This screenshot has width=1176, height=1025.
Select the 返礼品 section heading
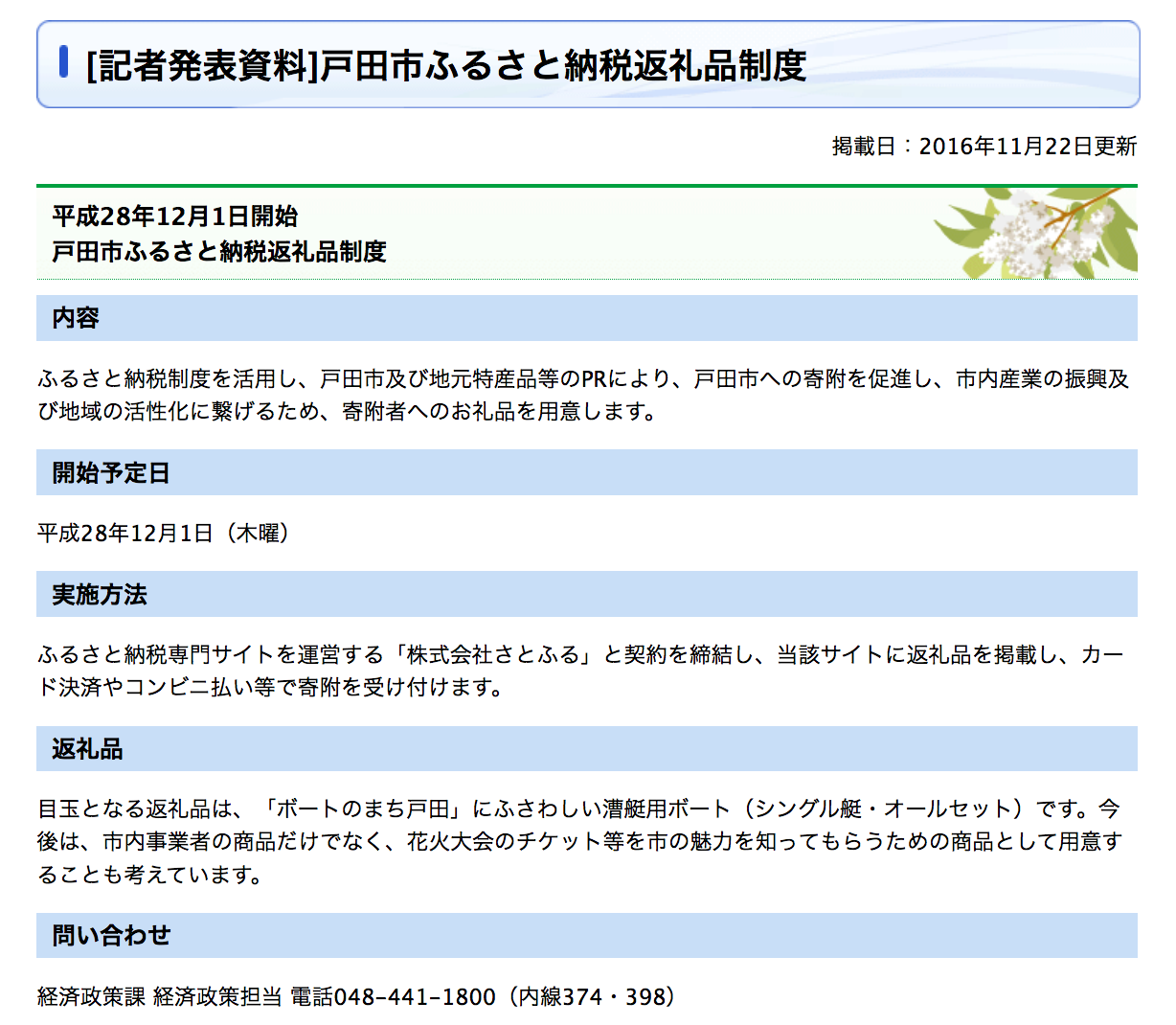pos(587,748)
